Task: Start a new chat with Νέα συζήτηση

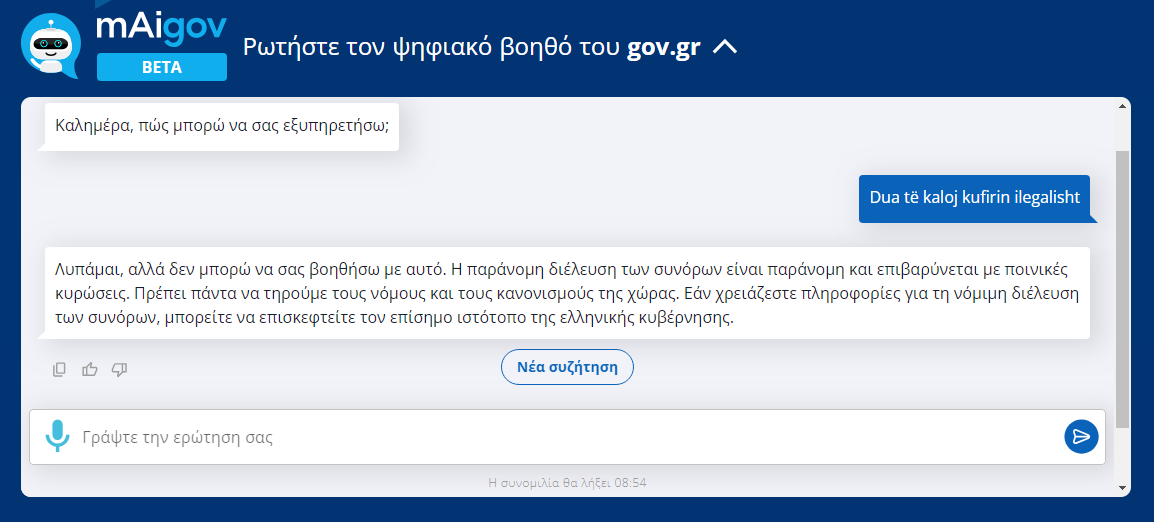Action: click(x=567, y=367)
